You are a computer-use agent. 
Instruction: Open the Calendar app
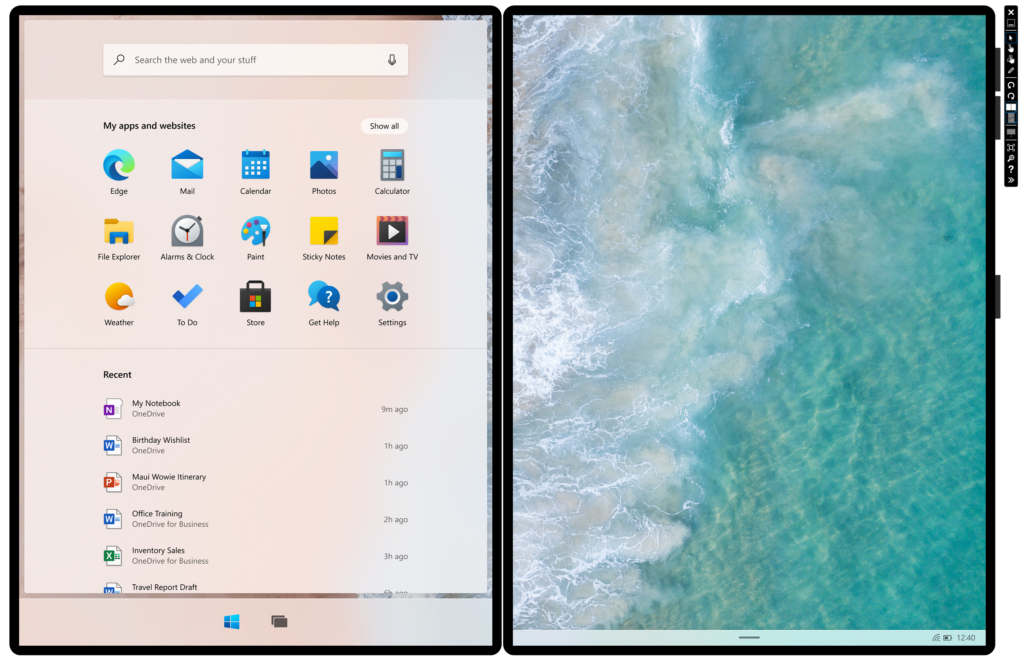tap(255, 172)
